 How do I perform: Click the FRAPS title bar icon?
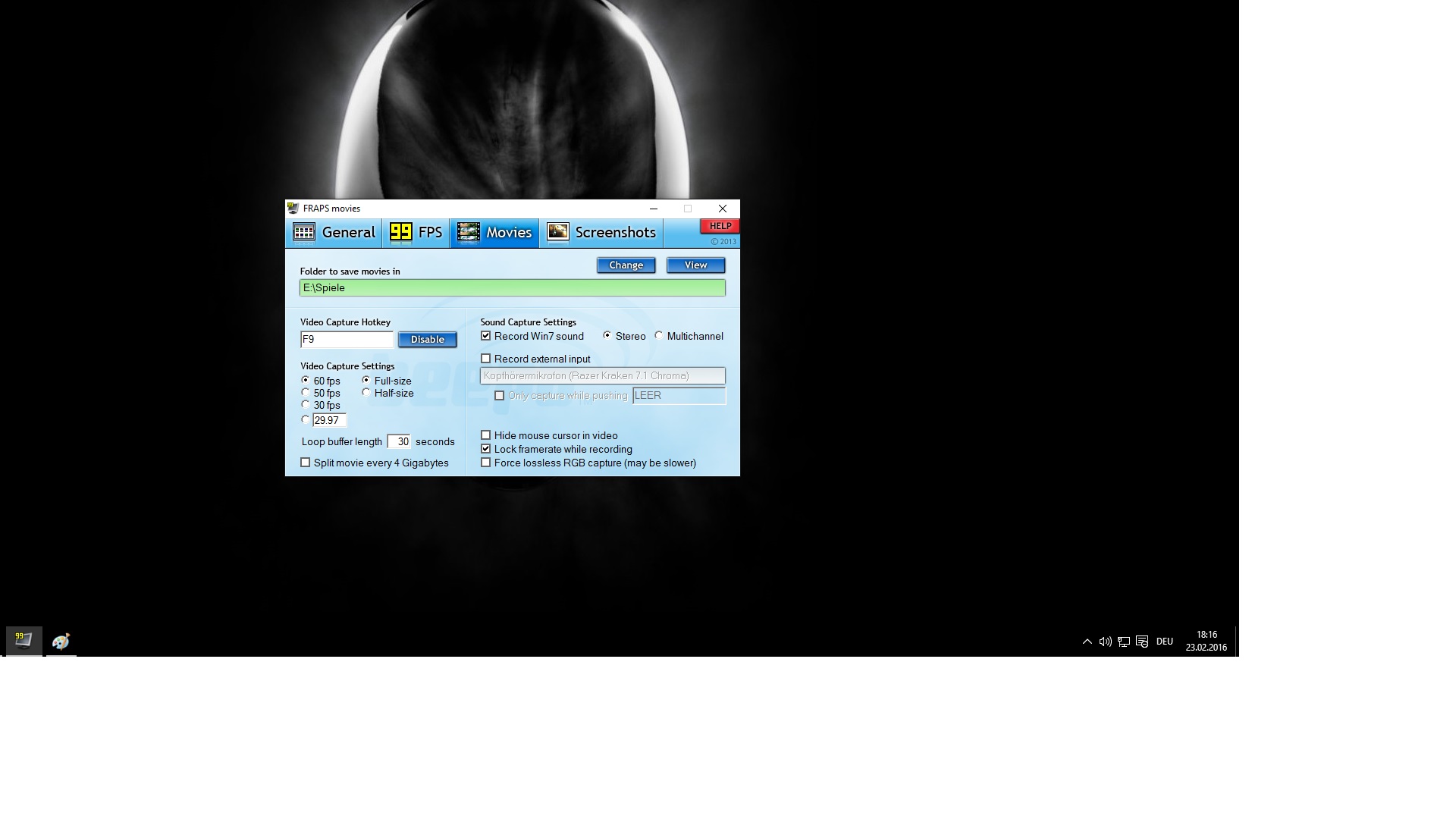(293, 209)
